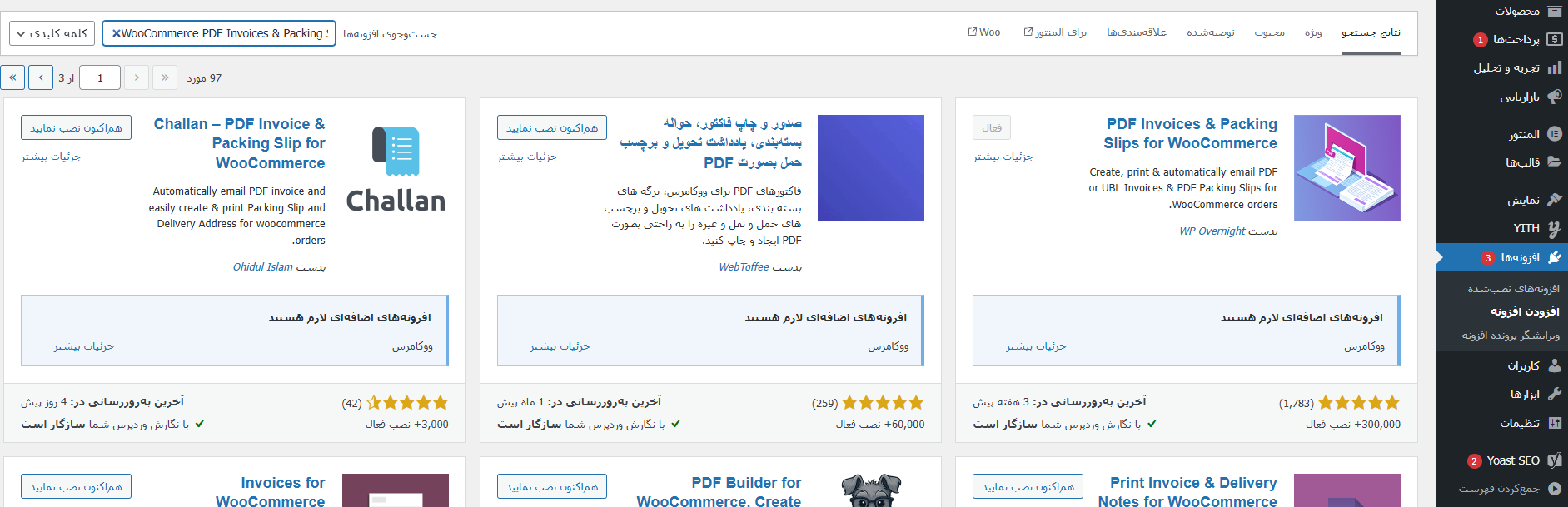The image size is (1568, 507).
Task: Open the Challan plugin title link
Action: [x=240, y=143]
